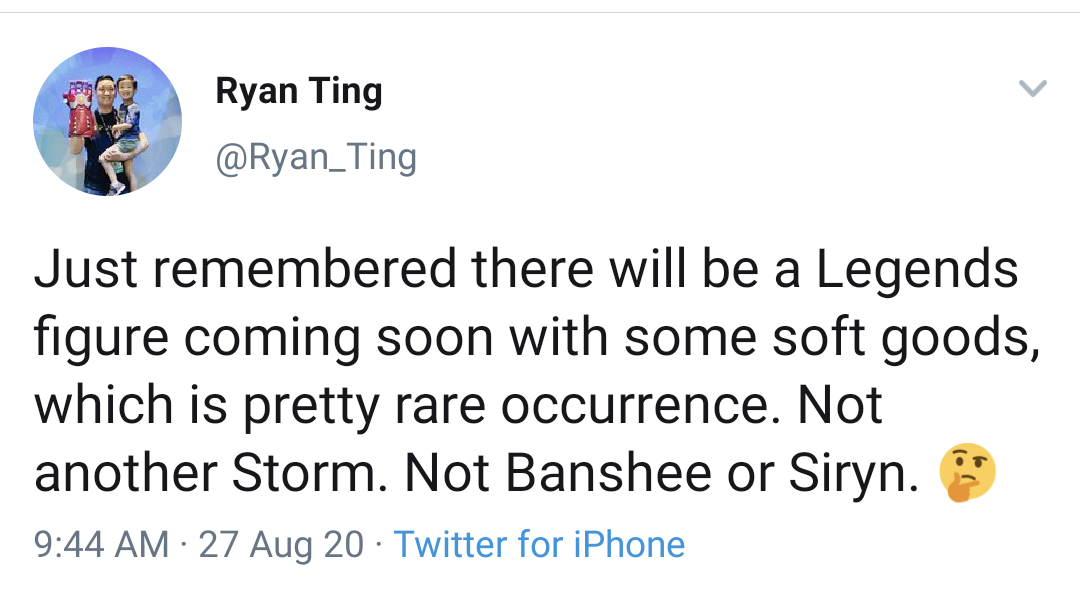Image resolution: width=1080 pixels, height=601 pixels.
Task: Open the tweet options chevron menu
Action: (1032, 89)
